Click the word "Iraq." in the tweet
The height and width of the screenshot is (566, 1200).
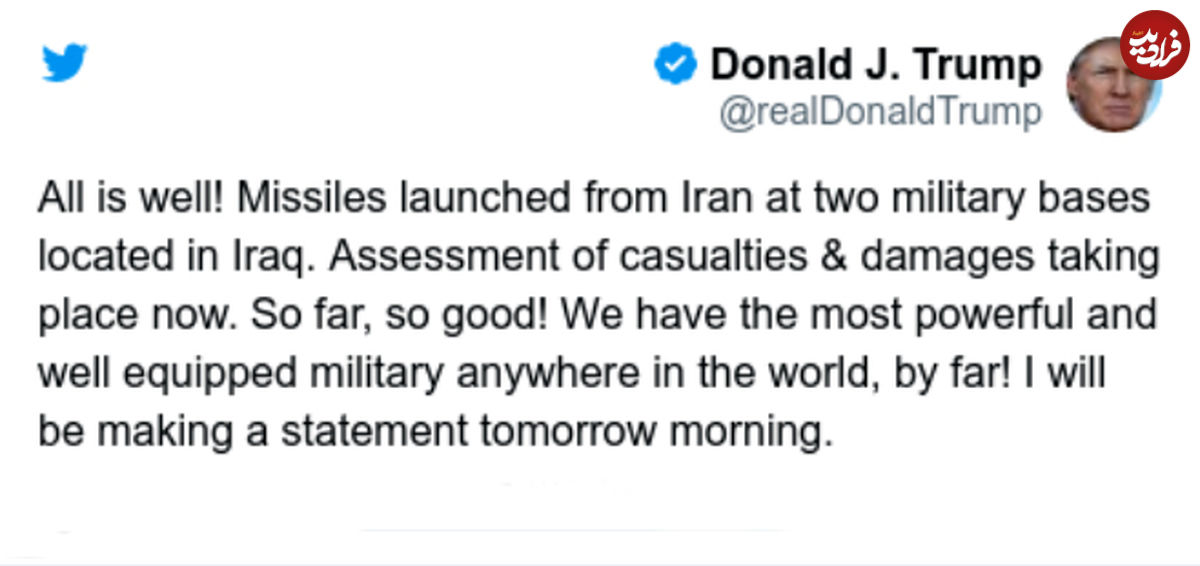click(277, 258)
